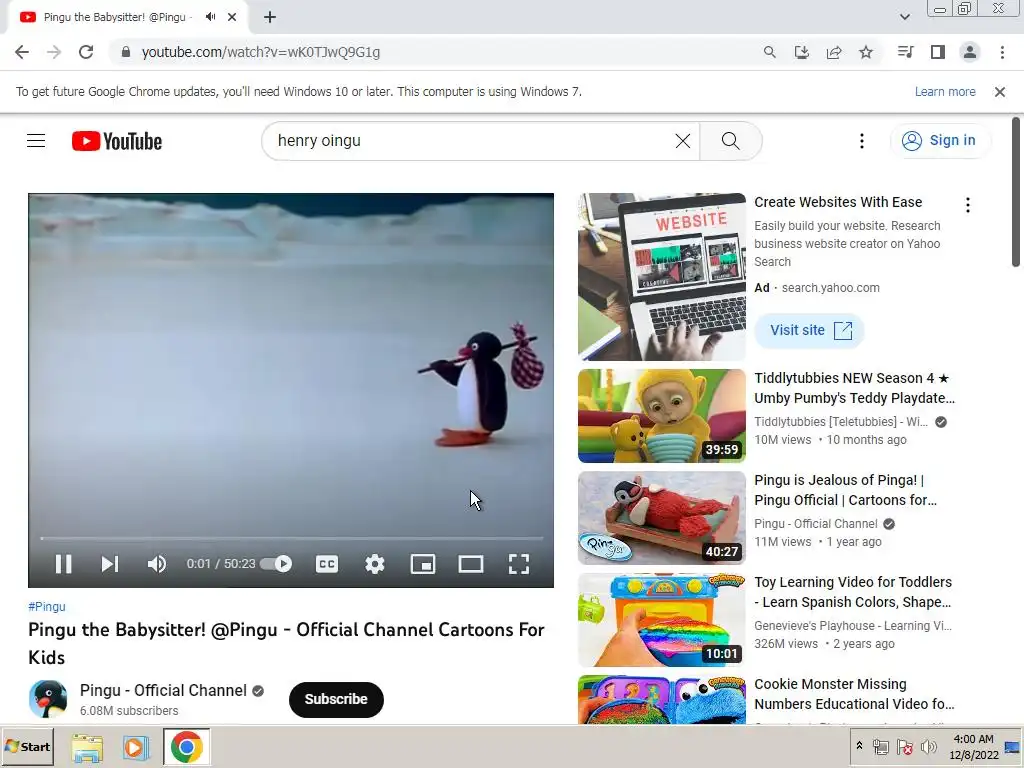Show hidden system tray icons
This screenshot has width=1024, height=768.
tap(859, 746)
